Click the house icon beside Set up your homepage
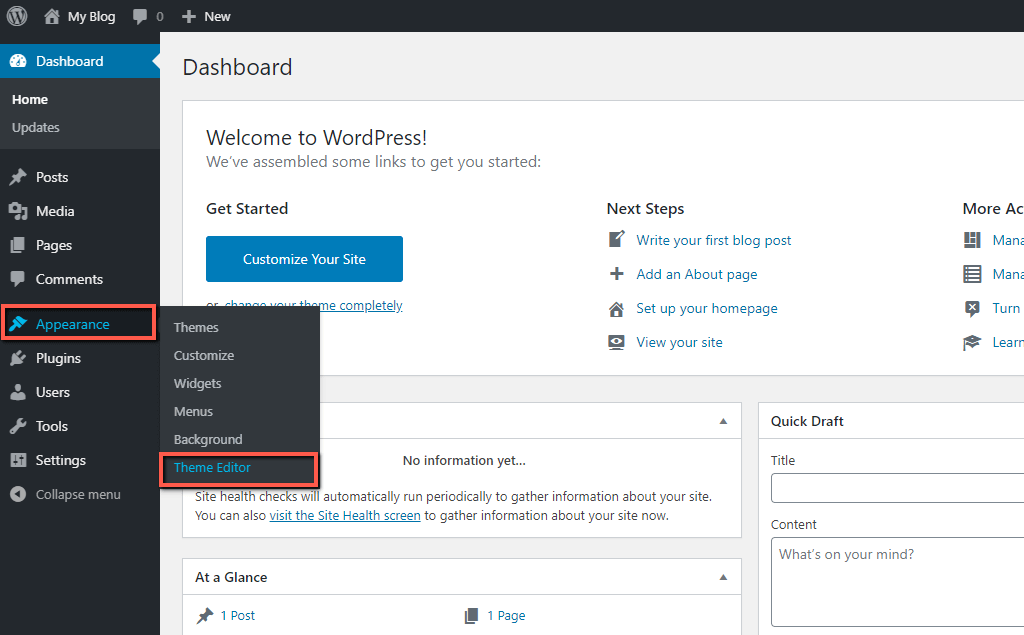This screenshot has width=1024, height=635. tap(616, 308)
